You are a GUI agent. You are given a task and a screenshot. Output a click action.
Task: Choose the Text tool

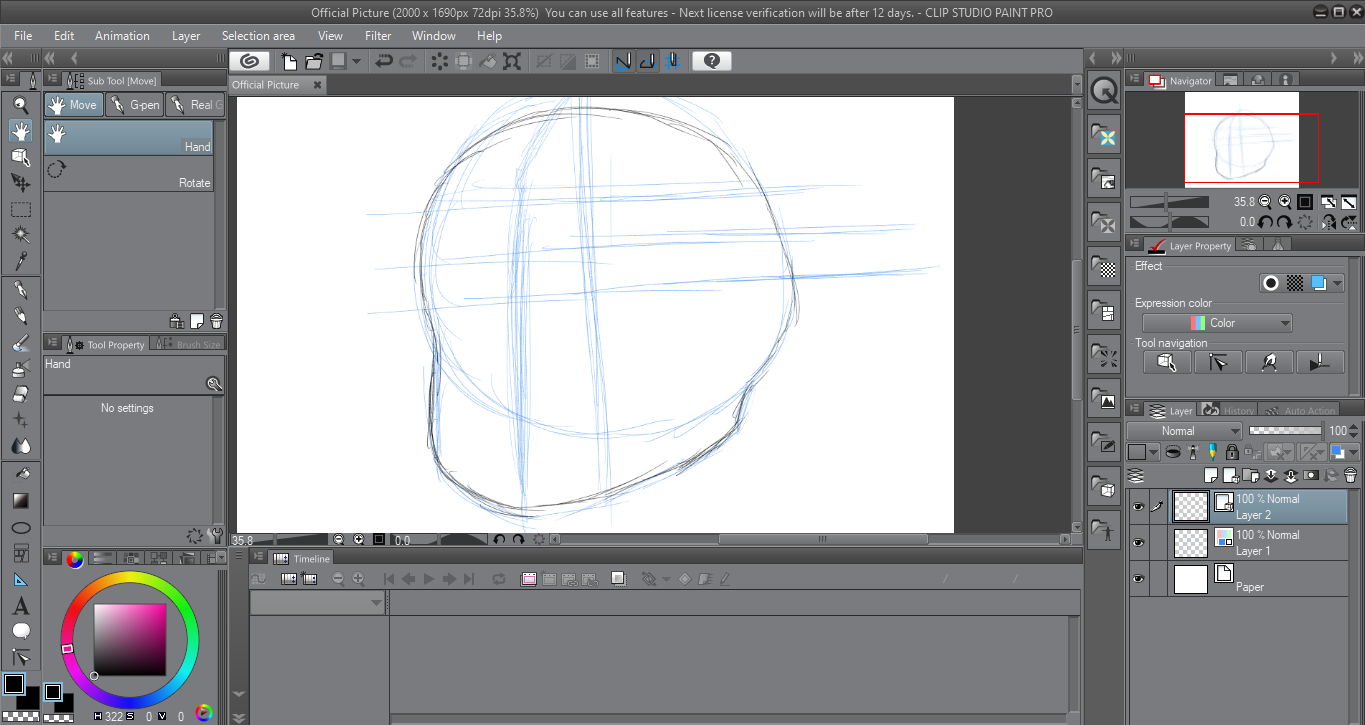click(x=21, y=606)
